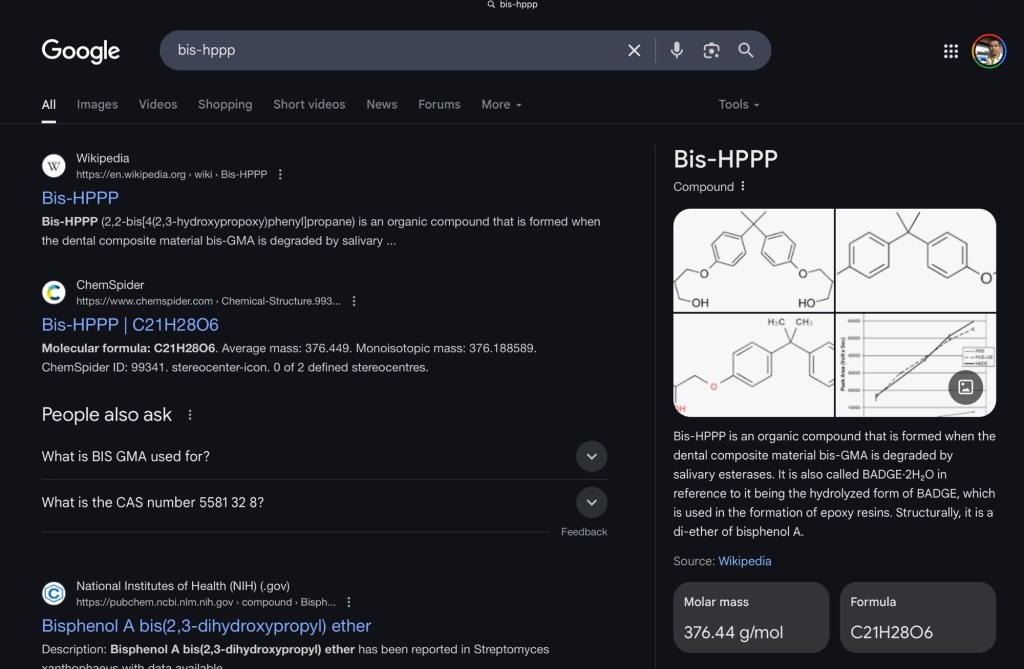Open the Bis-HPPP Wikipedia result link
Viewport: 1024px width, 669px height.
pyautogui.click(x=80, y=198)
